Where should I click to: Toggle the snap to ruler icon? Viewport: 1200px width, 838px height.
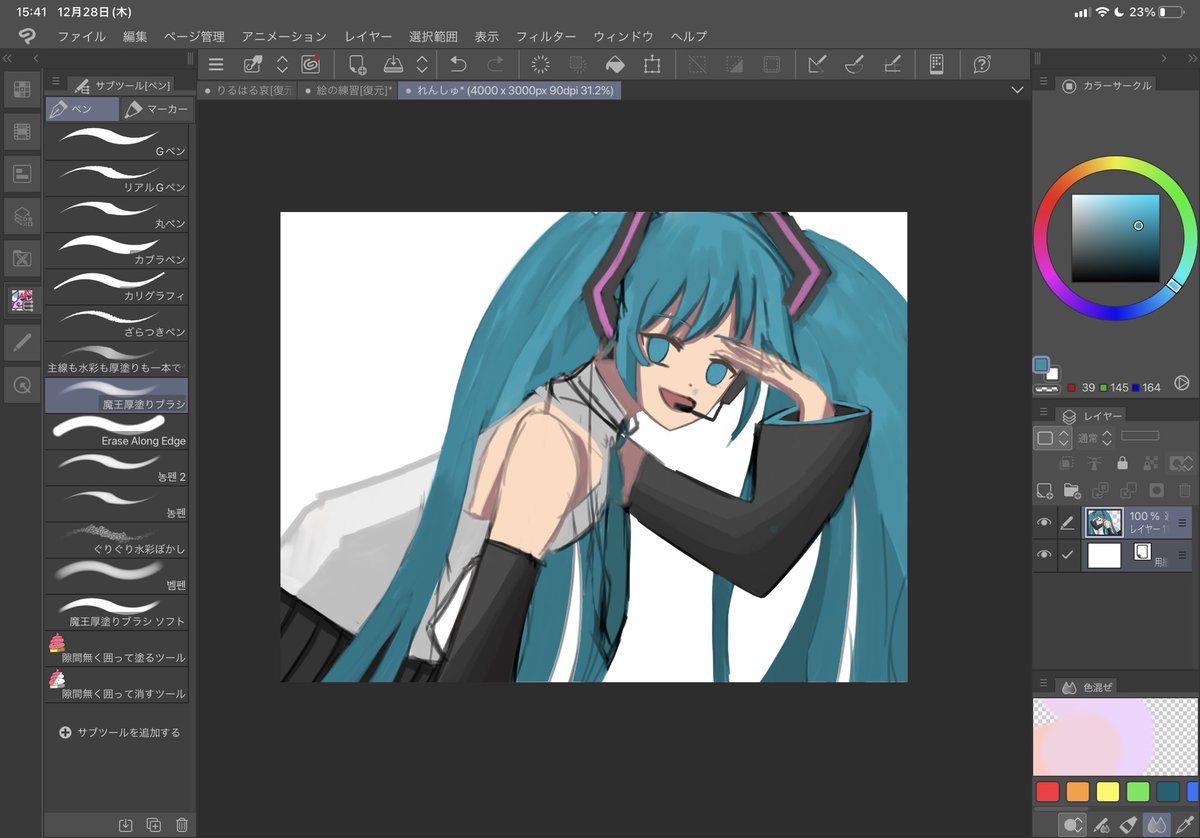(817, 64)
